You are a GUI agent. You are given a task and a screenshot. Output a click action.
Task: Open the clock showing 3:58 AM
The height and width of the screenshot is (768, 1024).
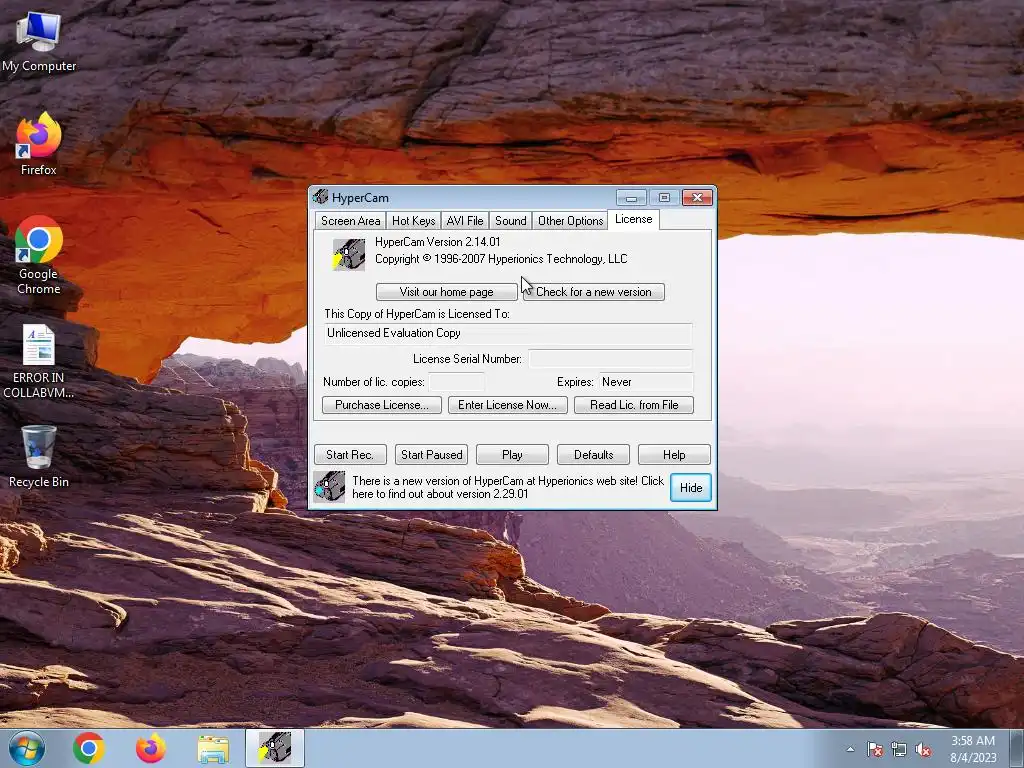pyautogui.click(x=973, y=749)
